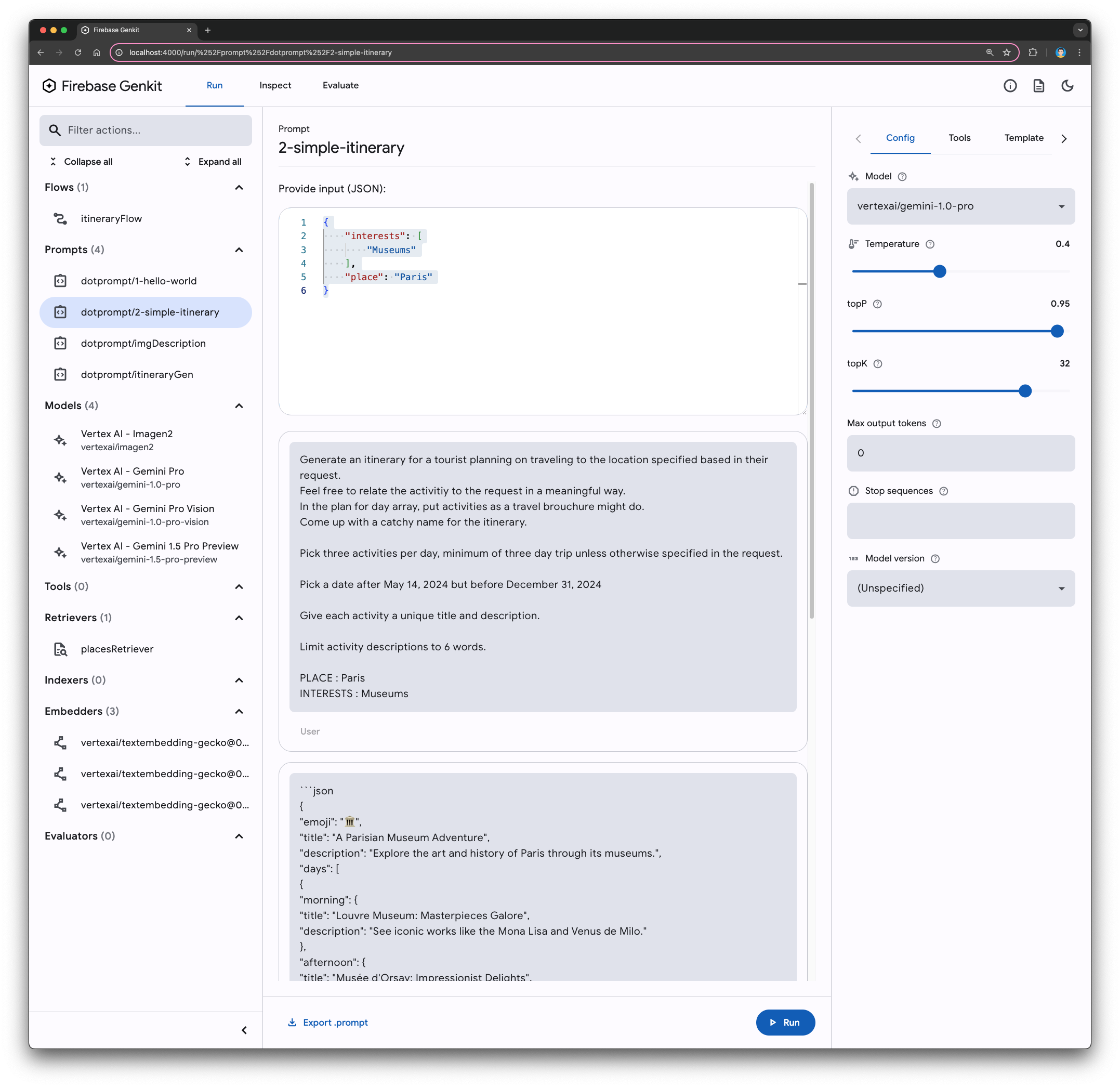Click the help circle icon next to Model
Screen dimensions: 1120x1087
point(901,177)
